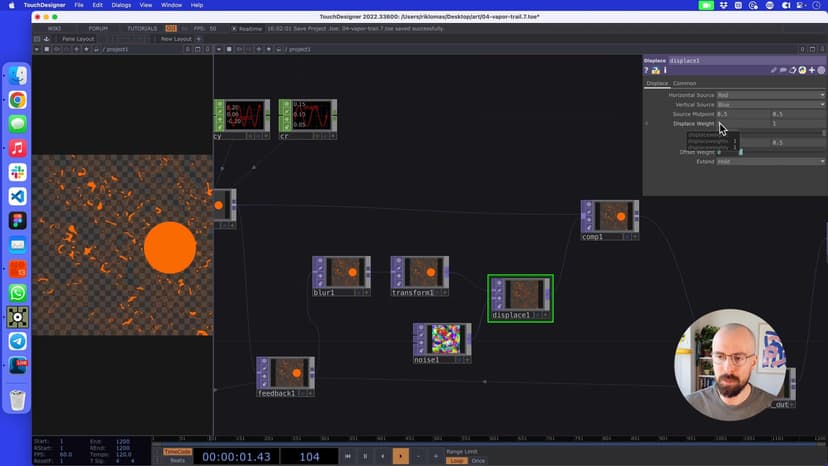Select the noise1 node

click(x=442, y=339)
